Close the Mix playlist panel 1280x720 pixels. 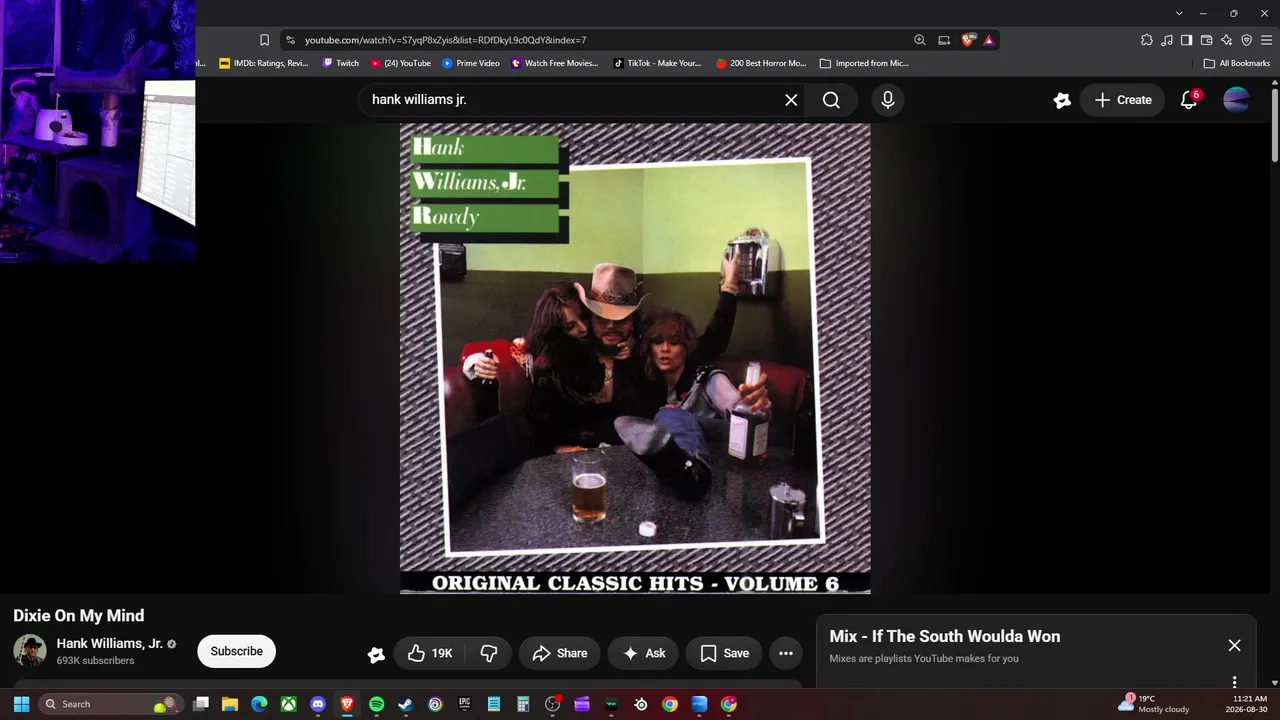1234,645
